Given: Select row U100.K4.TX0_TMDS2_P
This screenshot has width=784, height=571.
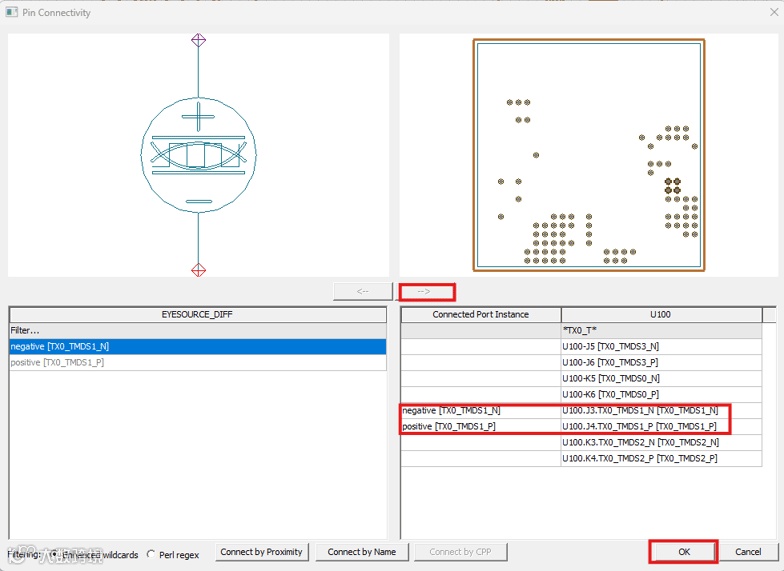Looking at the screenshot, I should point(661,458).
